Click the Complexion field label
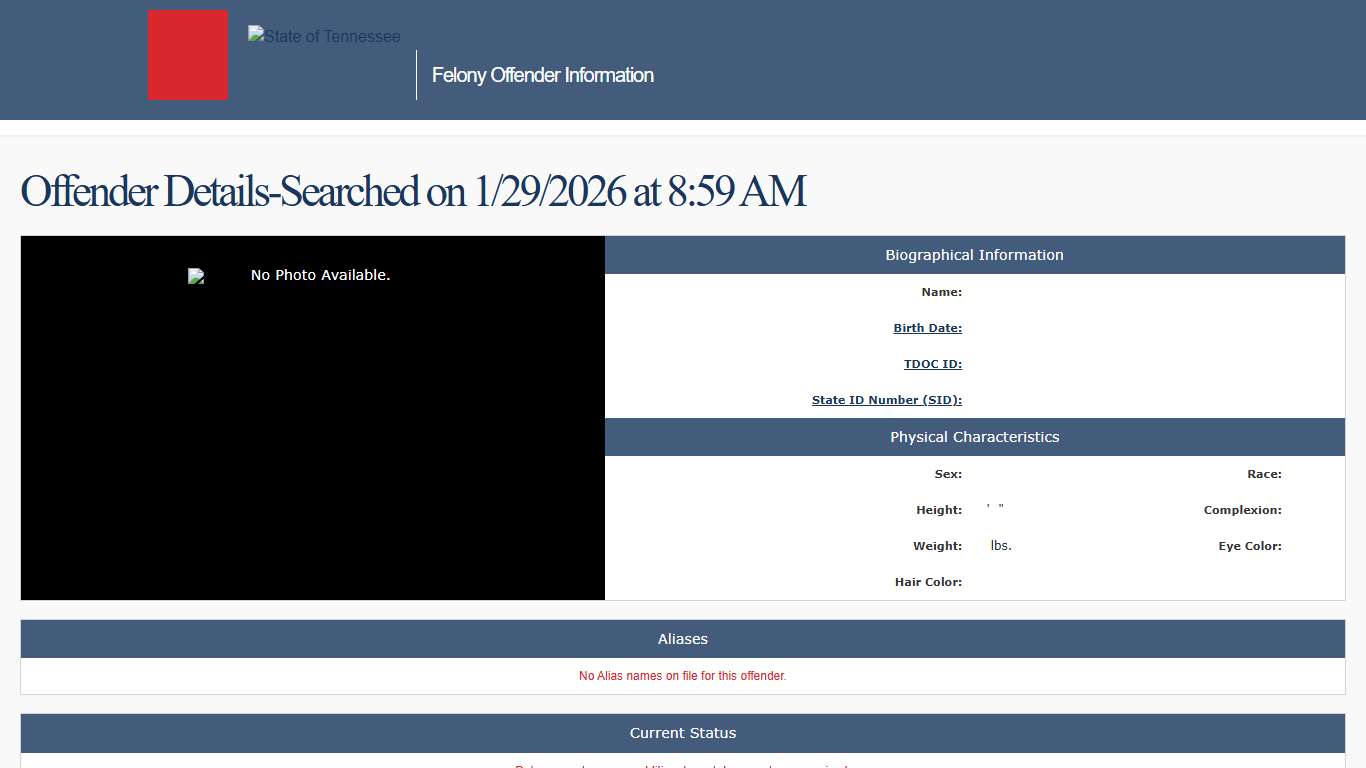1366x768 pixels. pos(1242,510)
